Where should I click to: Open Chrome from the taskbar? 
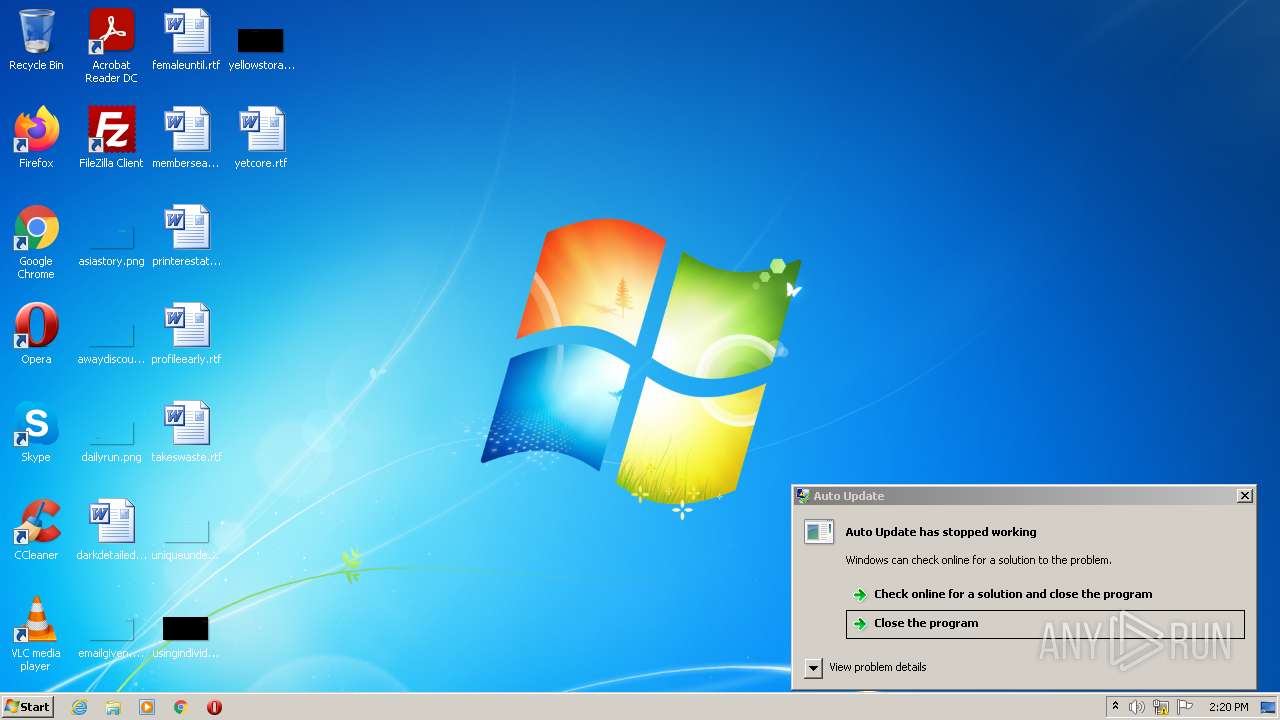(x=181, y=707)
